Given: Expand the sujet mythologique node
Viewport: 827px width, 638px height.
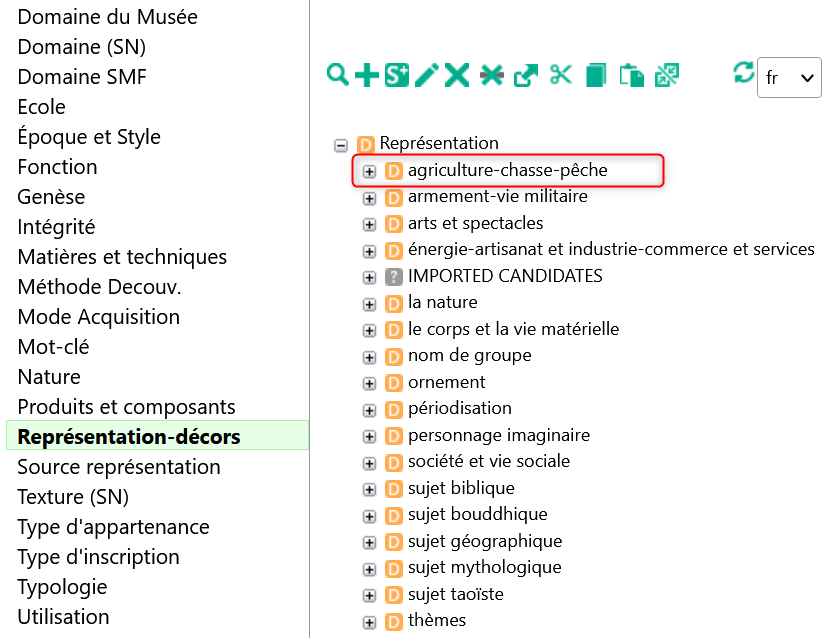Looking at the screenshot, I should pyautogui.click(x=369, y=569).
